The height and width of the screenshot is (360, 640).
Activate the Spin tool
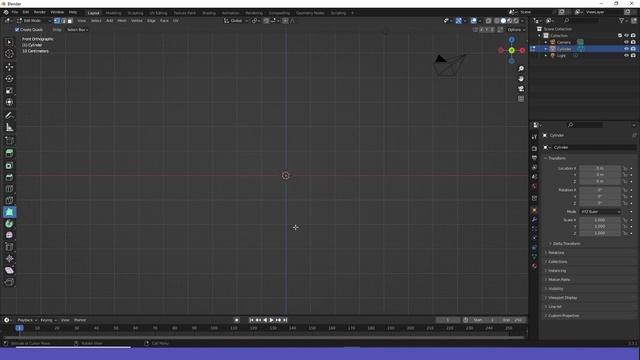click(x=9, y=224)
